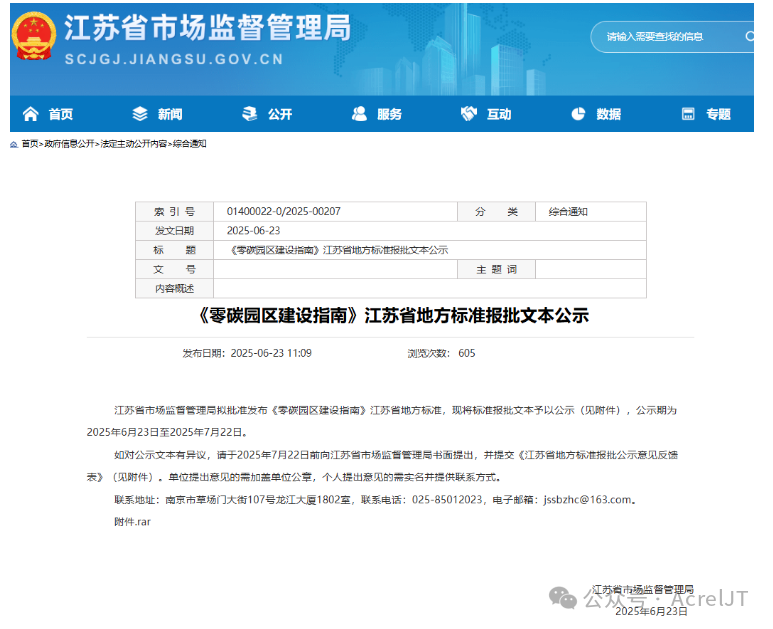The image size is (773, 629).
Task: Click the 索引号 label cell
Action: [175, 211]
